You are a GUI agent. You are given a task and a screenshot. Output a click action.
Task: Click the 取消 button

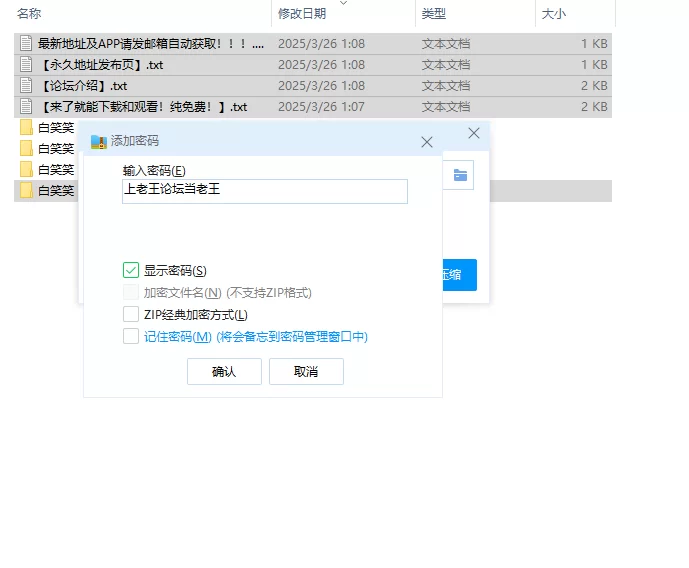tap(306, 372)
